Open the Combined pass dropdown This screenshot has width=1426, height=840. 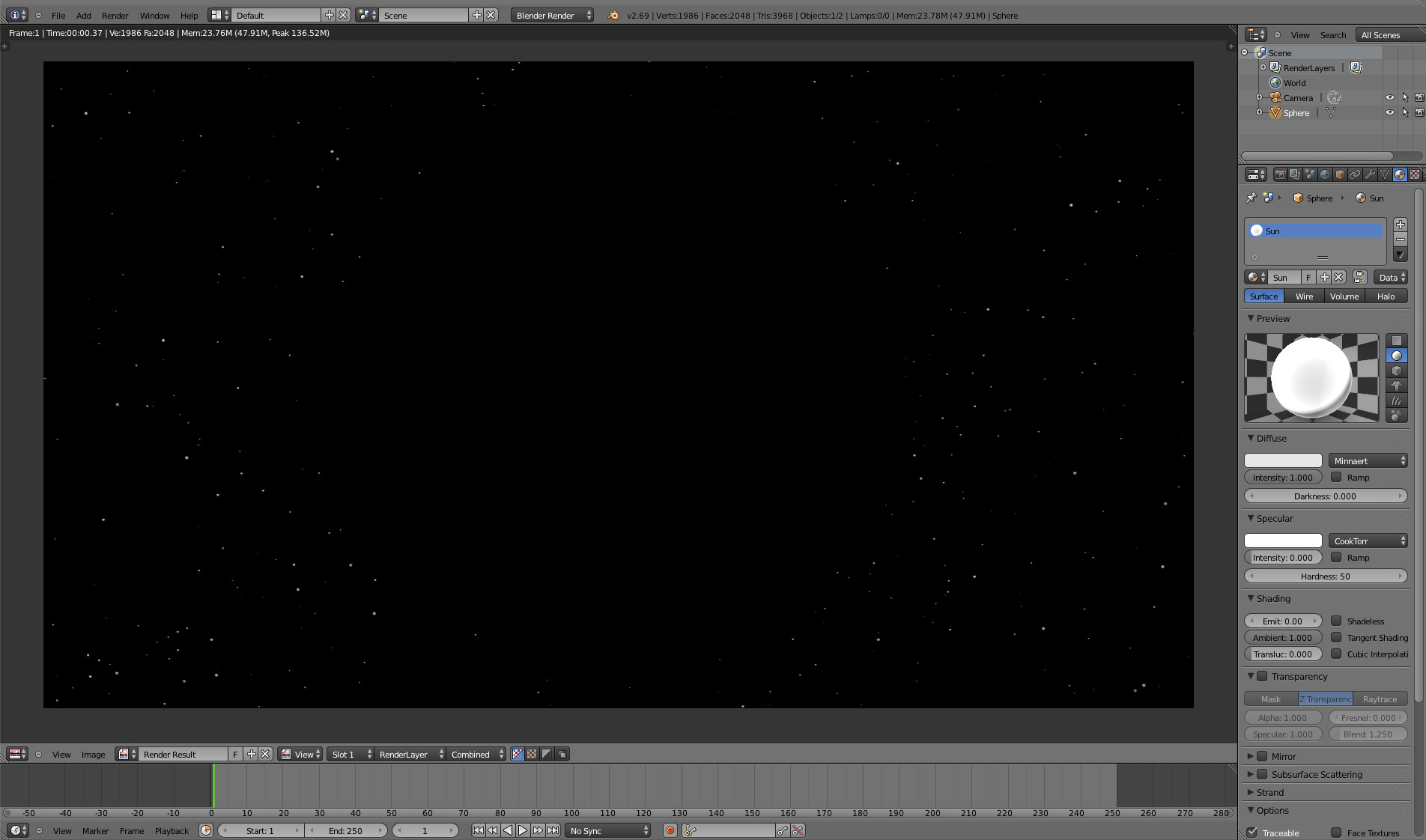tap(476, 754)
